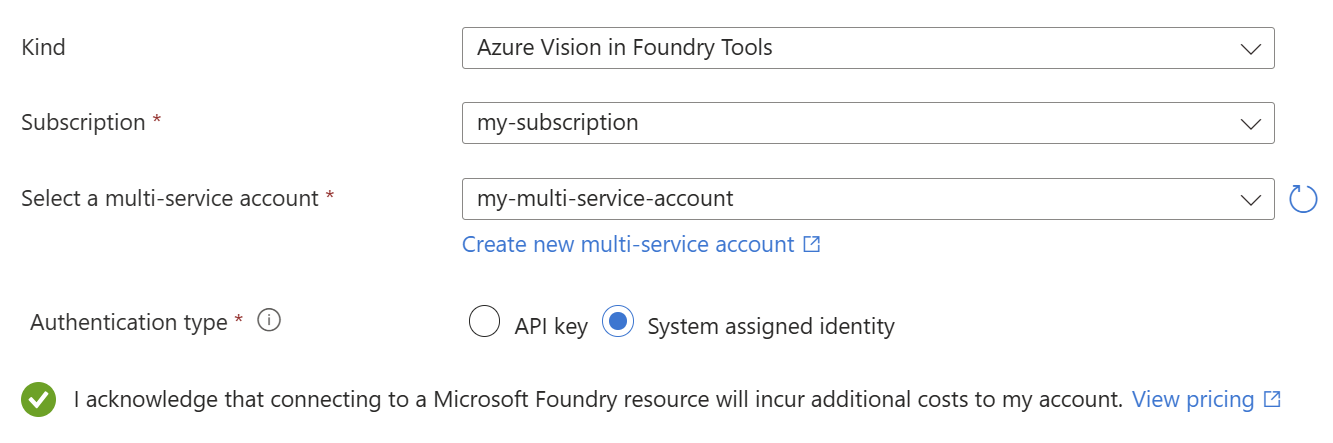Click the API key option label
Image resolution: width=1333 pixels, height=443 pixels.
coord(551,326)
